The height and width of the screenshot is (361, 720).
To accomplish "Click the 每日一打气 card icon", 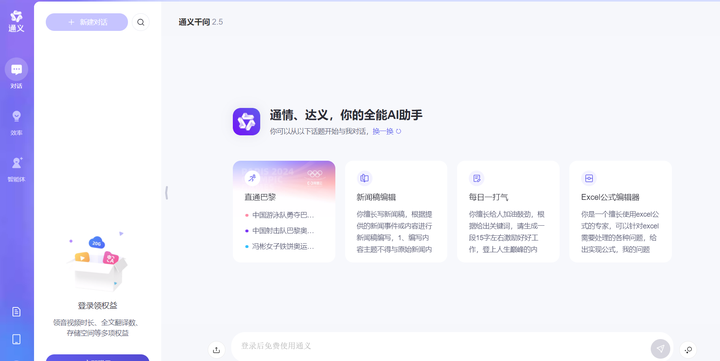I will click(476, 178).
